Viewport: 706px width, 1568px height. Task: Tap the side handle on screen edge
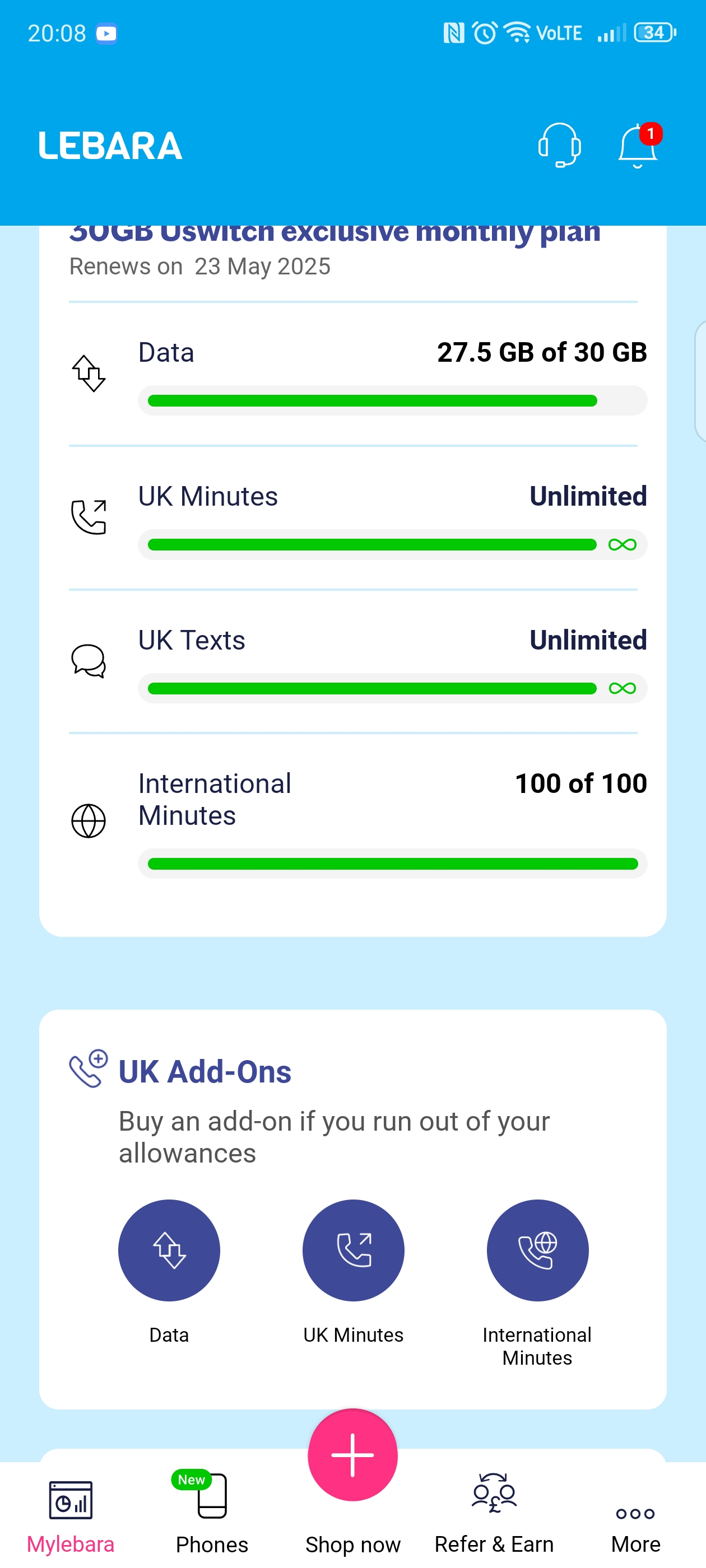pos(700,381)
